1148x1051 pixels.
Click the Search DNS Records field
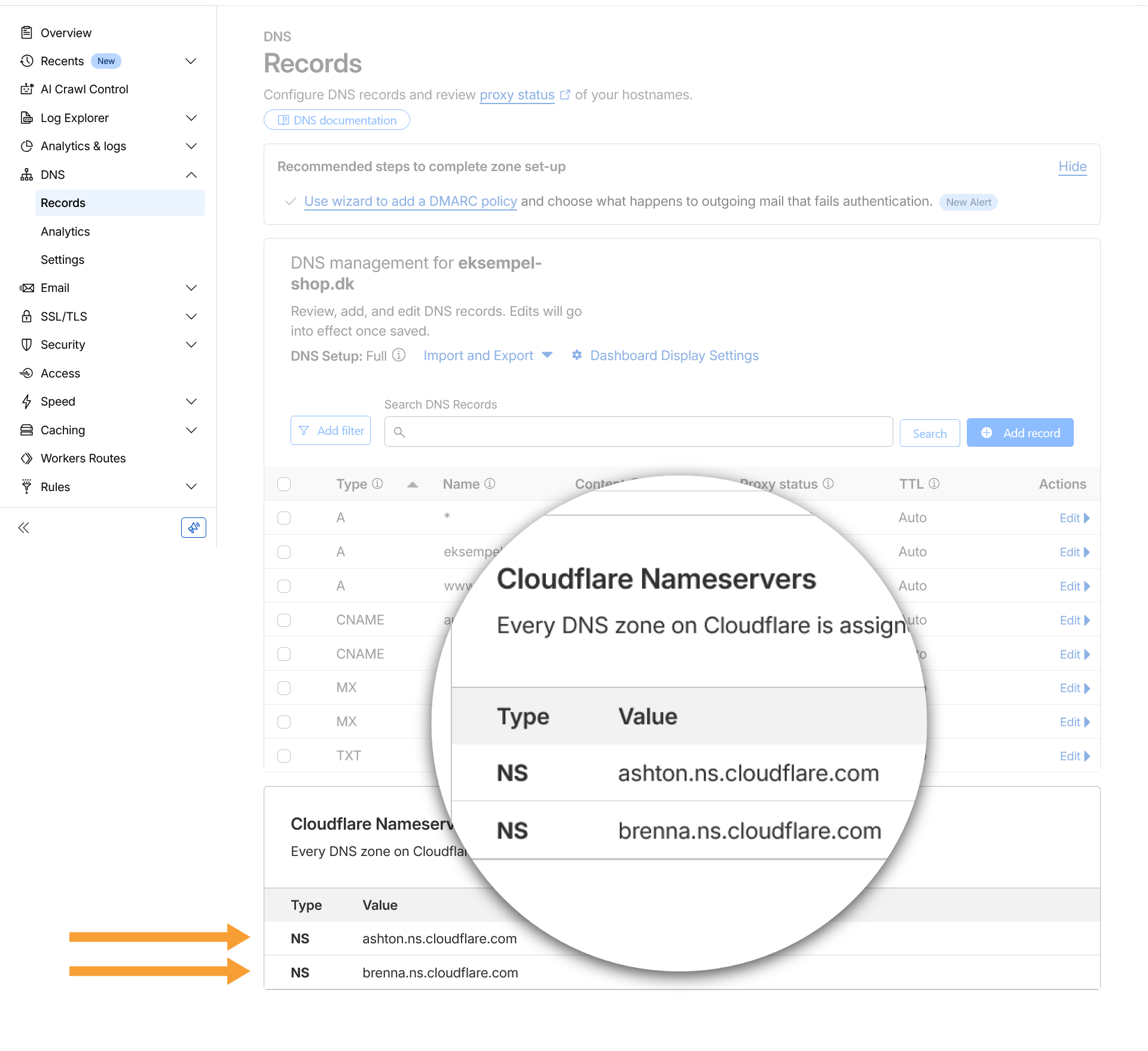tap(638, 432)
